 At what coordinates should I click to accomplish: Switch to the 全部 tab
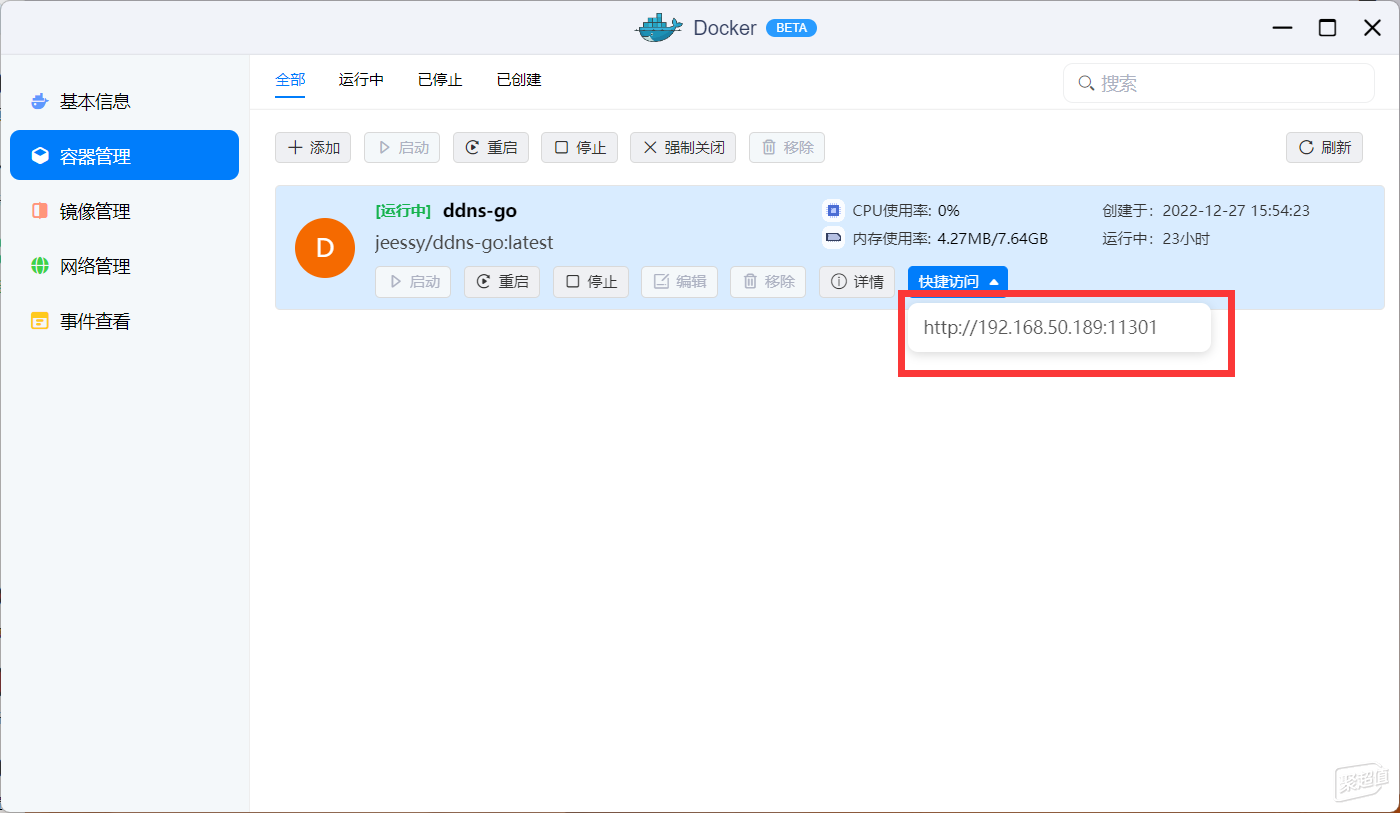pyautogui.click(x=290, y=80)
